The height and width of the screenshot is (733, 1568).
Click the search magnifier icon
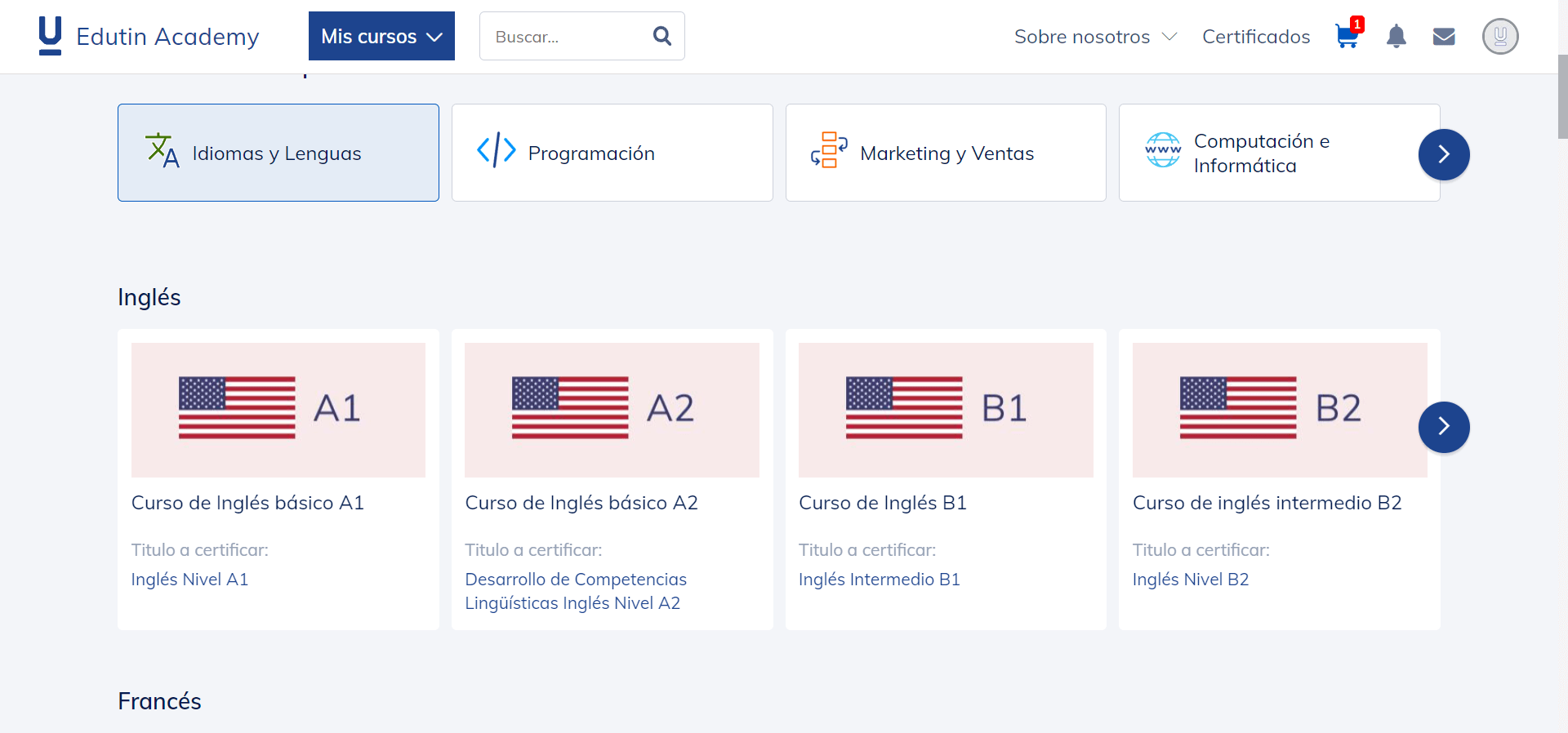(662, 36)
